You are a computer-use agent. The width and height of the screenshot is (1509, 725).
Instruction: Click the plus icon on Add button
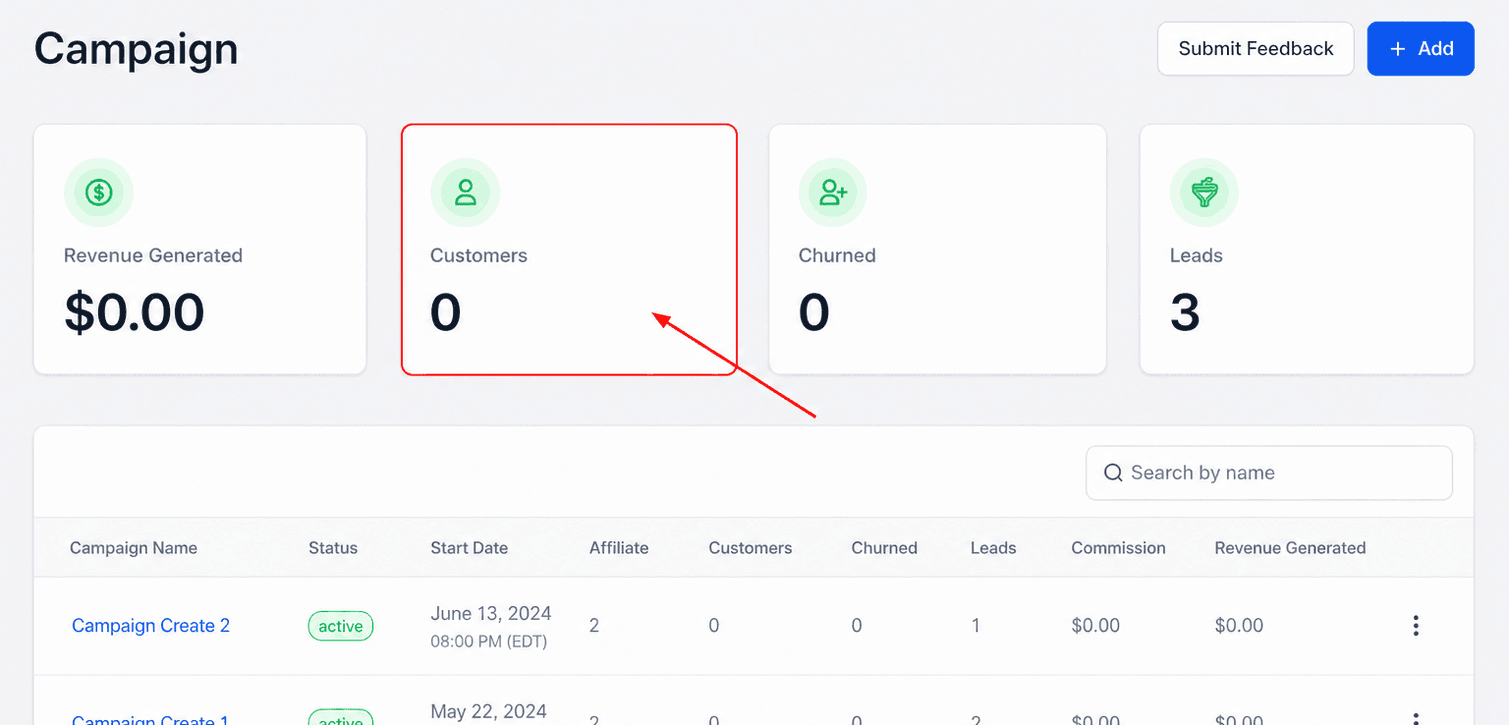(x=1398, y=49)
